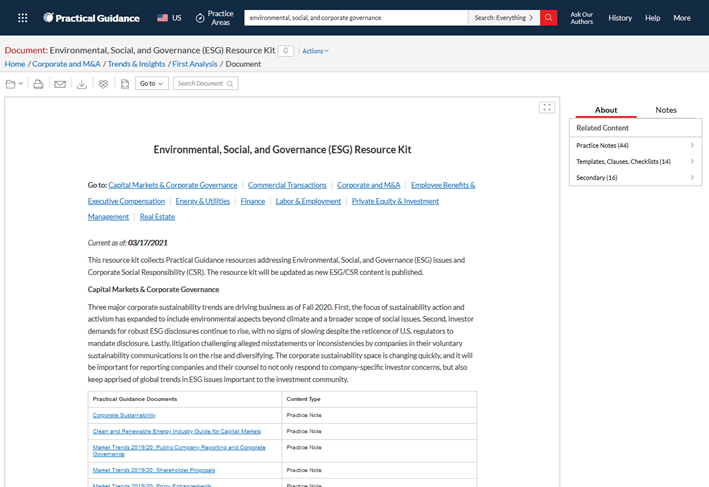Viewport: 709px width, 487px height.
Task: Expand Practice Notes (44) chevron
Action: (692, 145)
